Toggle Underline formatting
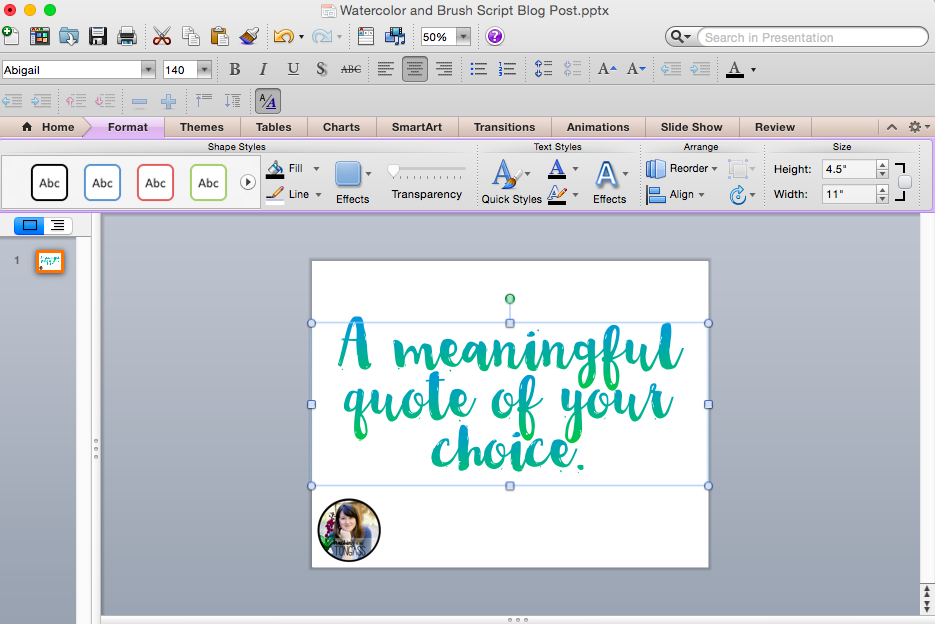This screenshot has height=624, width=935. tap(293, 69)
